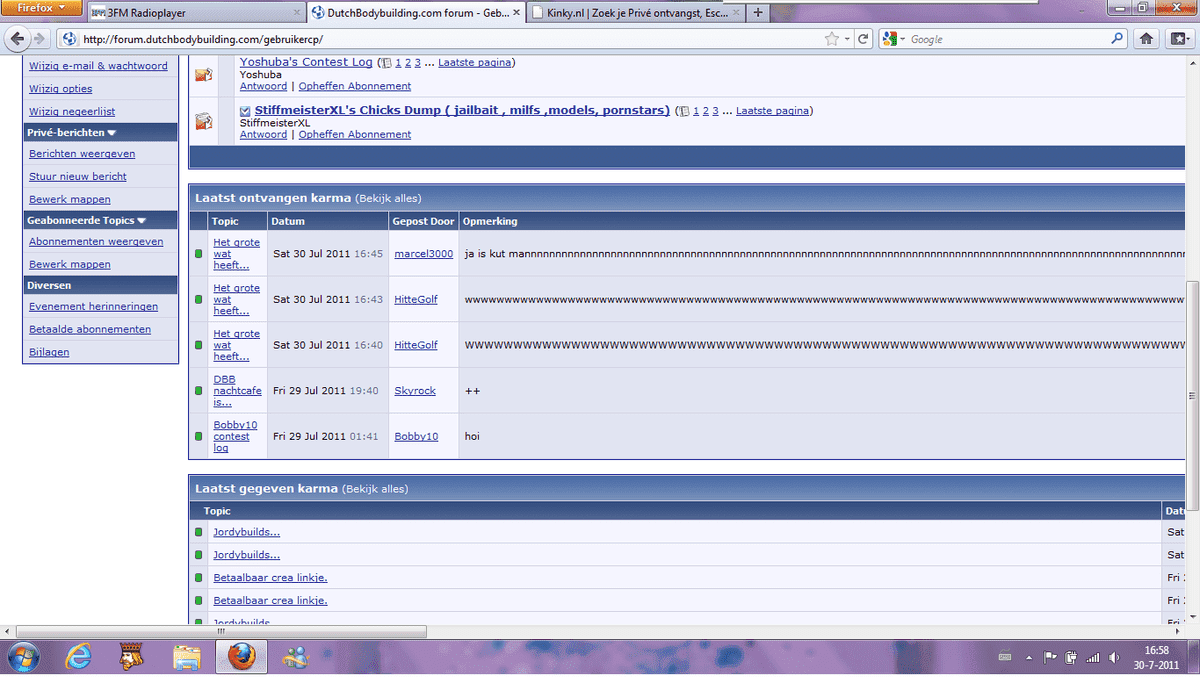Screen dimensions: 1200x683
Task: Open marcel3000's user profile link
Action: pyautogui.click(x=423, y=254)
